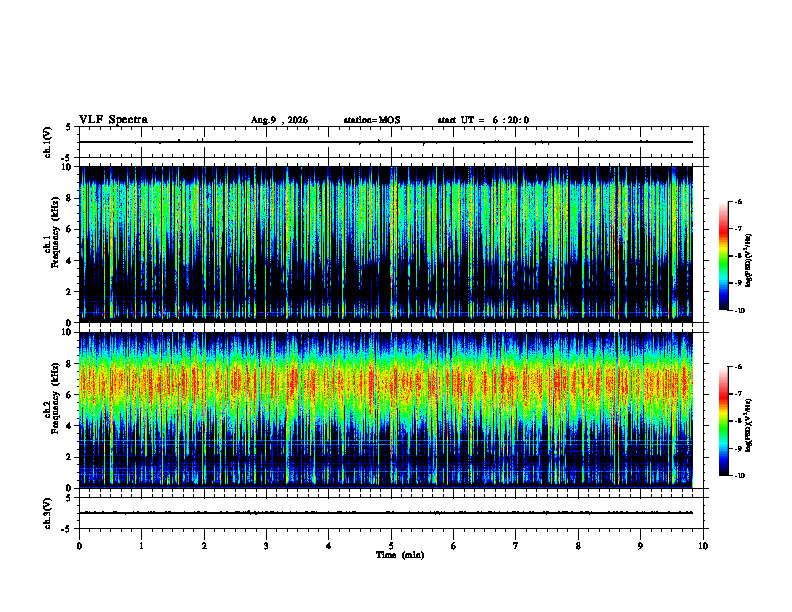The width and height of the screenshot is (792, 612).
Task: Click the "Time (min)" axis label
Action: tap(400, 555)
